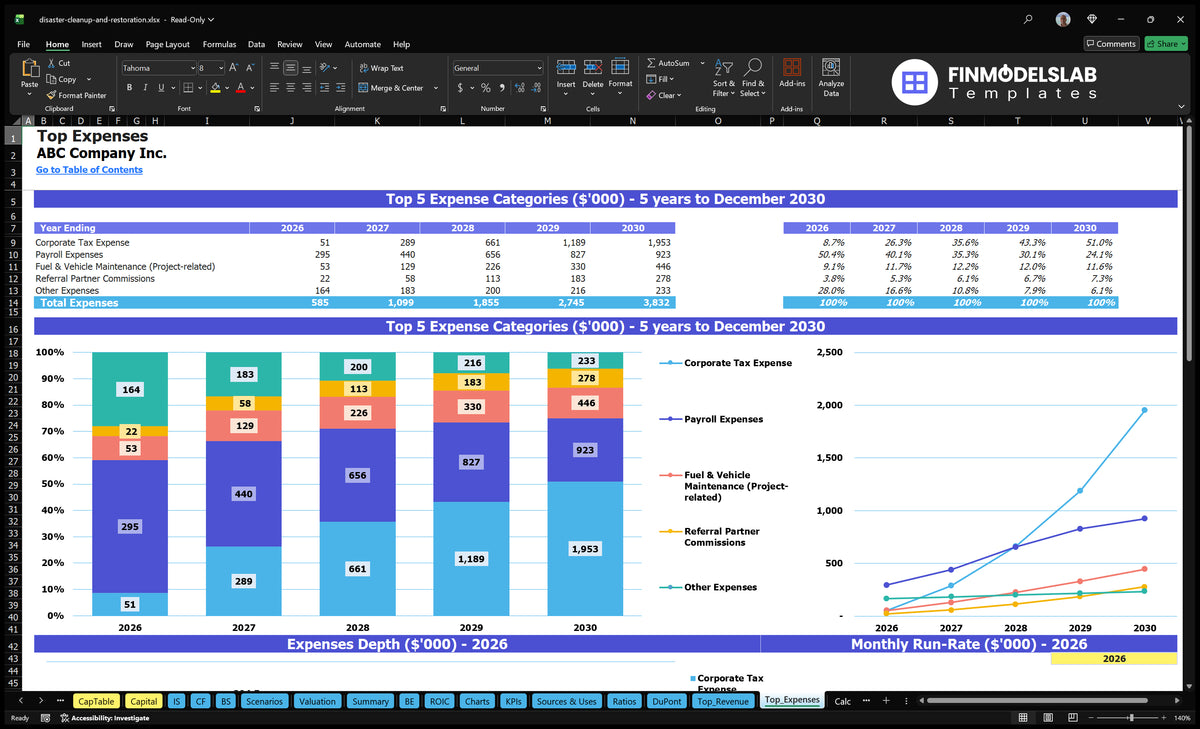This screenshot has height=729, width=1200.
Task: Activate the Format Painter brush
Action: coord(51,95)
